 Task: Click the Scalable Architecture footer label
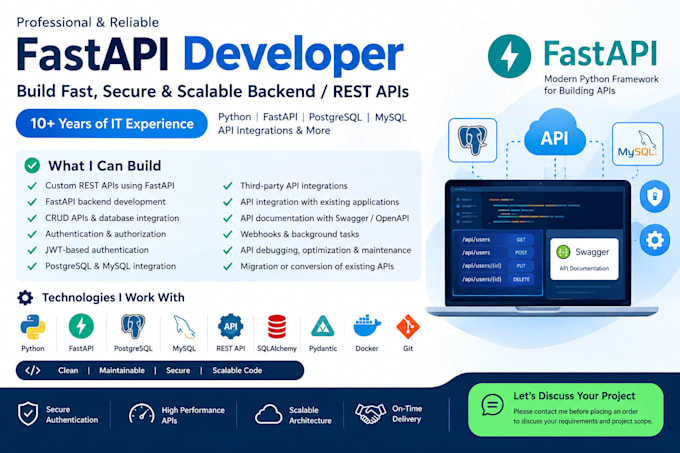pos(310,415)
